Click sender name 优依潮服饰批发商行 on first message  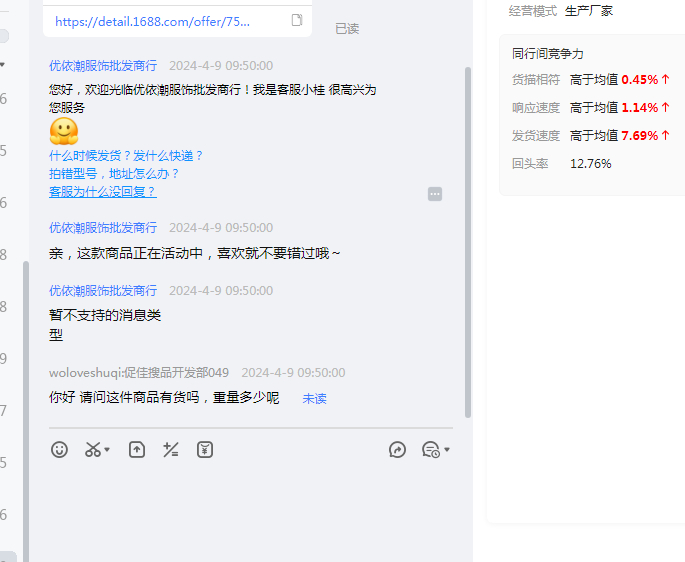click(103, 65)
